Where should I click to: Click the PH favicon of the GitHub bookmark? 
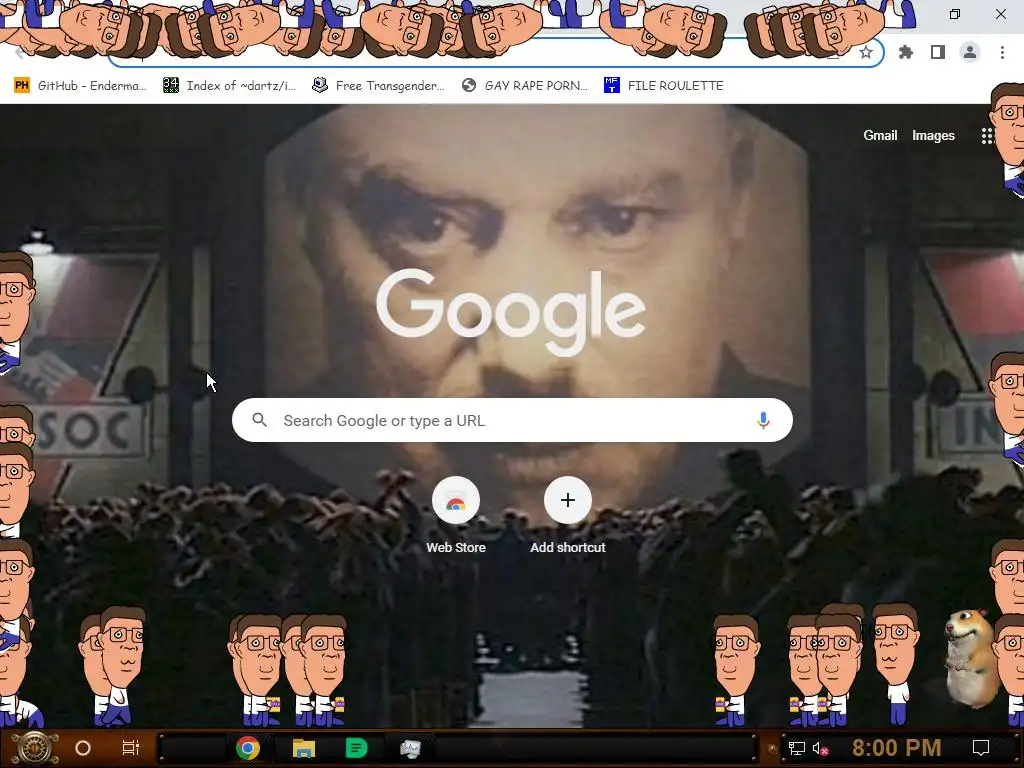22,86
